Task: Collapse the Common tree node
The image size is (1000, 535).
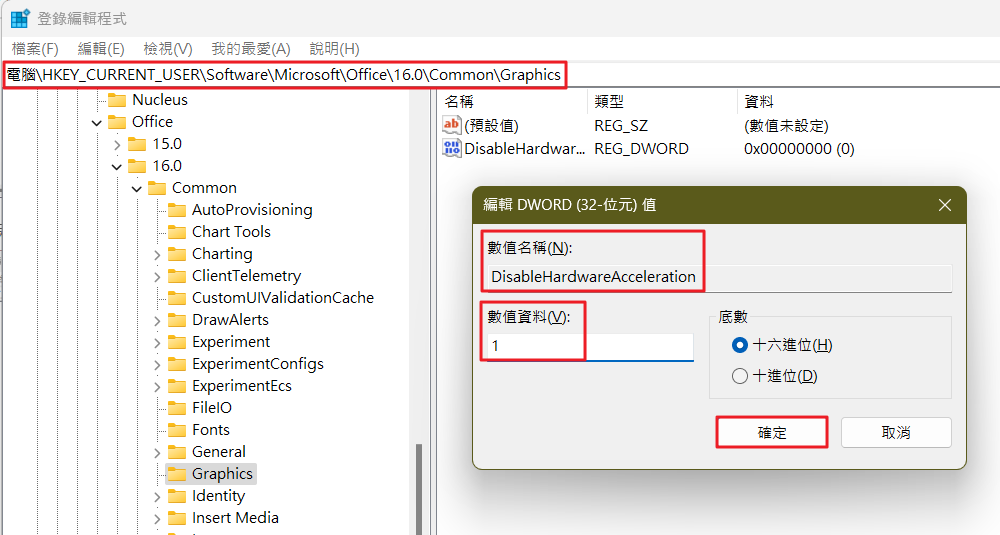Action: 137,188
